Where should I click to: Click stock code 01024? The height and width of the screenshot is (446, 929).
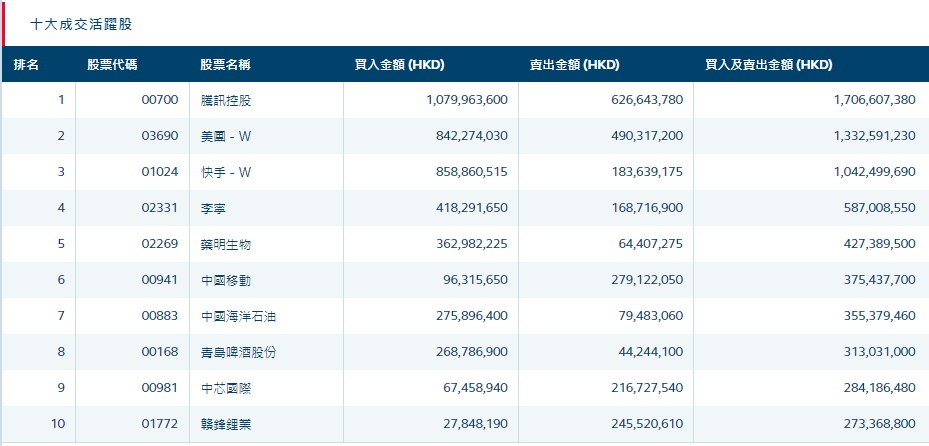160,172
